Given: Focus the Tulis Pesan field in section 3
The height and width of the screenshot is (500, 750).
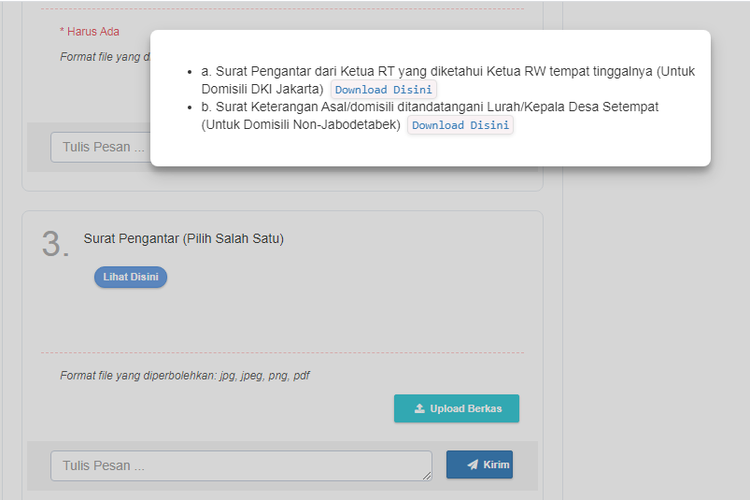Looking at the screenshot, I should pos(240,465).
